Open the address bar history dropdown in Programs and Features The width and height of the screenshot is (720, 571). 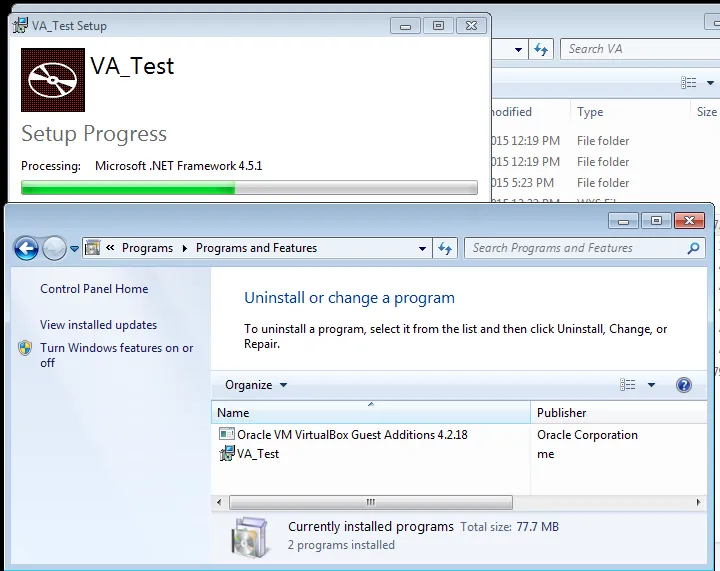tap(422, 248)
